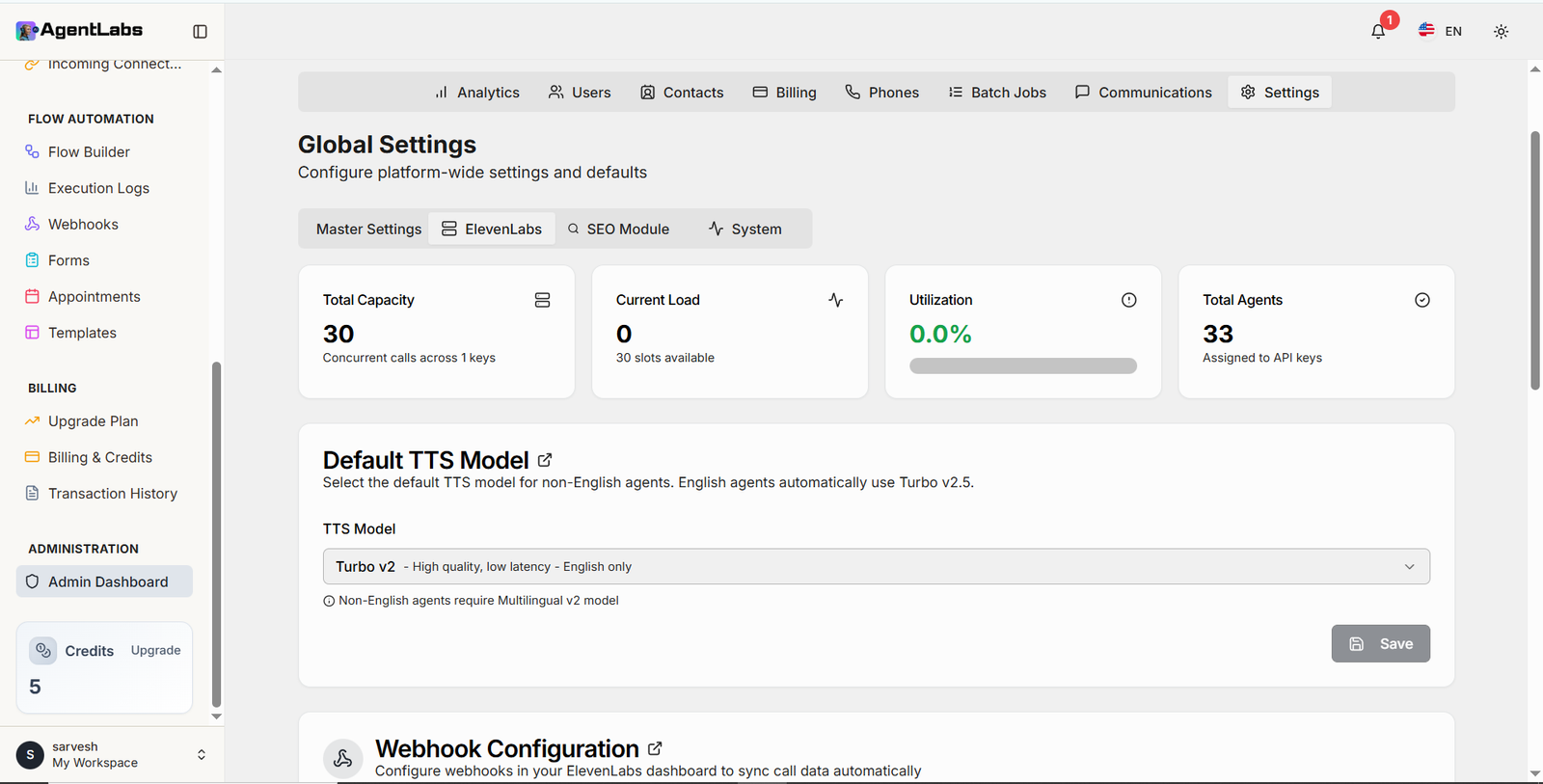This screenshot has height=784, width=1543.
Task: Click the sidebar Webhooks icon
Action: point(32,224)
